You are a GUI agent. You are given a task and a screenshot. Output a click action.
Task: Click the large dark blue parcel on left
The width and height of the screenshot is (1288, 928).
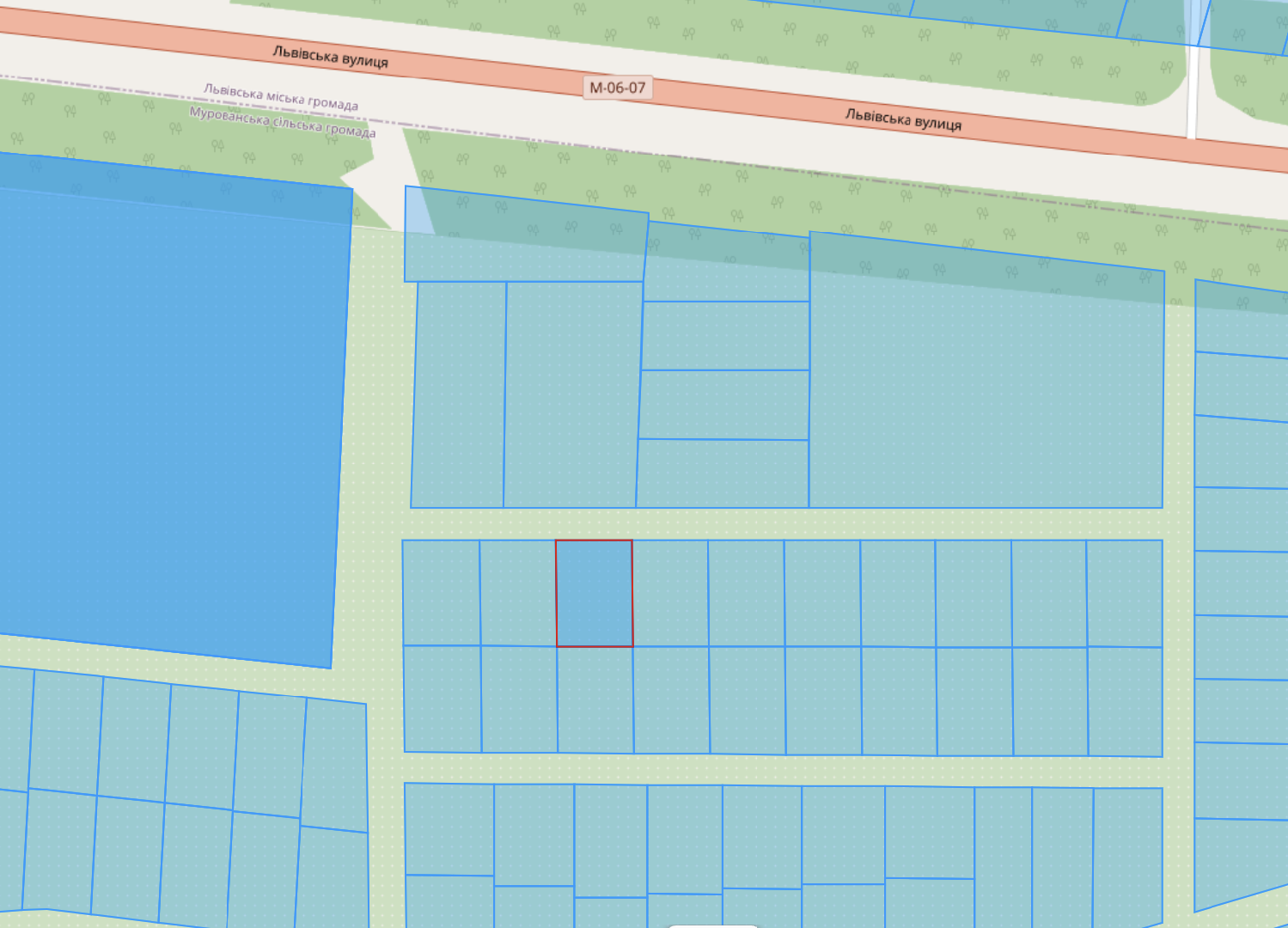coord(168,412)
